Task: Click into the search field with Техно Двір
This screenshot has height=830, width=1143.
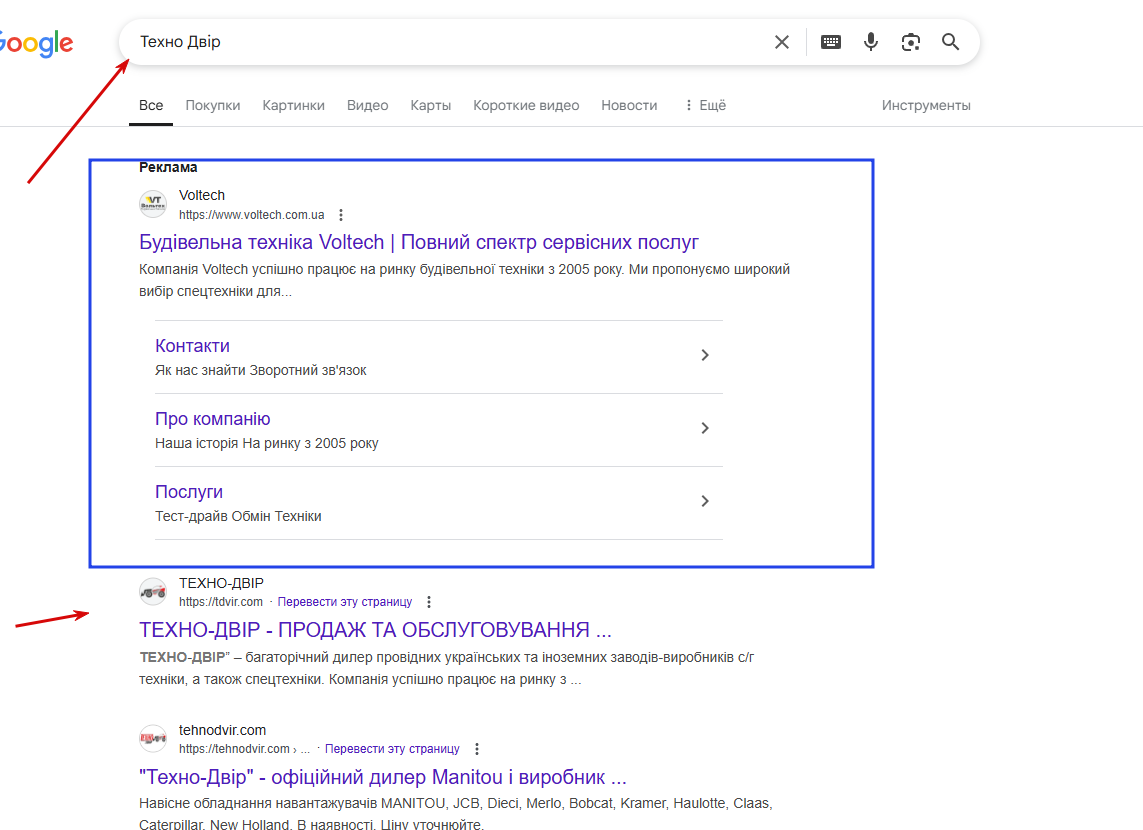Action: coord(452,42)
